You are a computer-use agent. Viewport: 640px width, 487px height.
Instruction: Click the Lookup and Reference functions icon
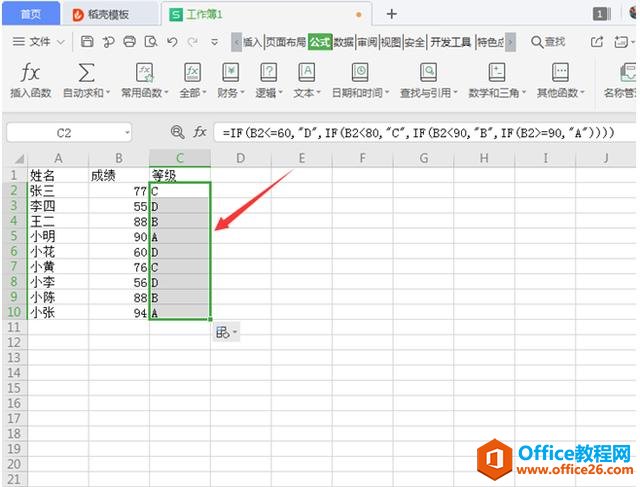click(428, 73)
